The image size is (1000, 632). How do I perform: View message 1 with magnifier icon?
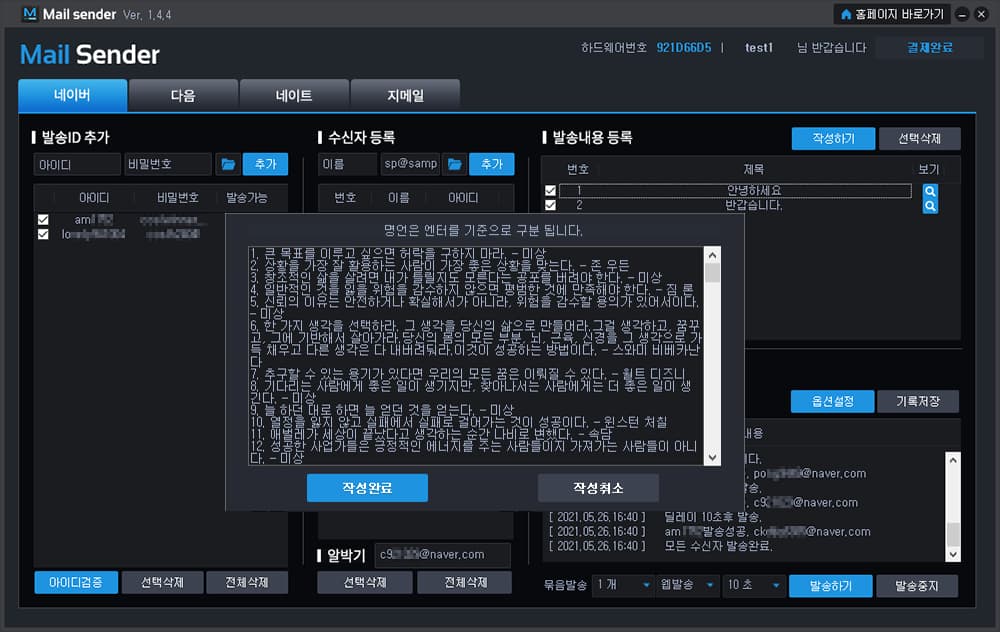(x=930, y=191)
